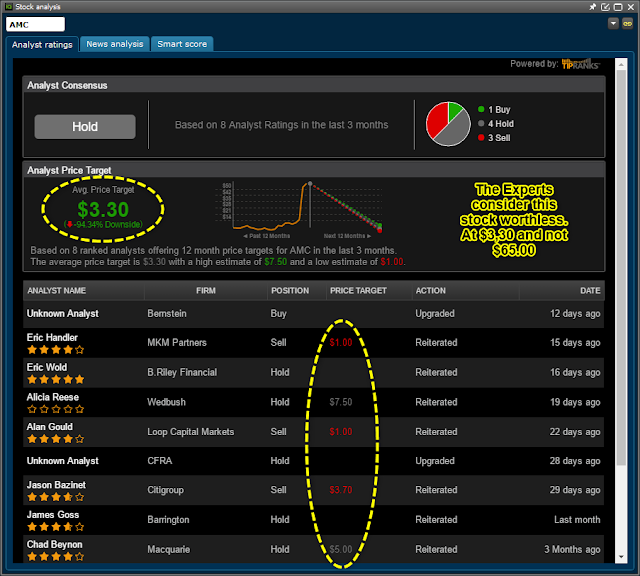Click the gray Hold legend dot
The width and height of the screenshot is (640, 576).
(481, 123)
